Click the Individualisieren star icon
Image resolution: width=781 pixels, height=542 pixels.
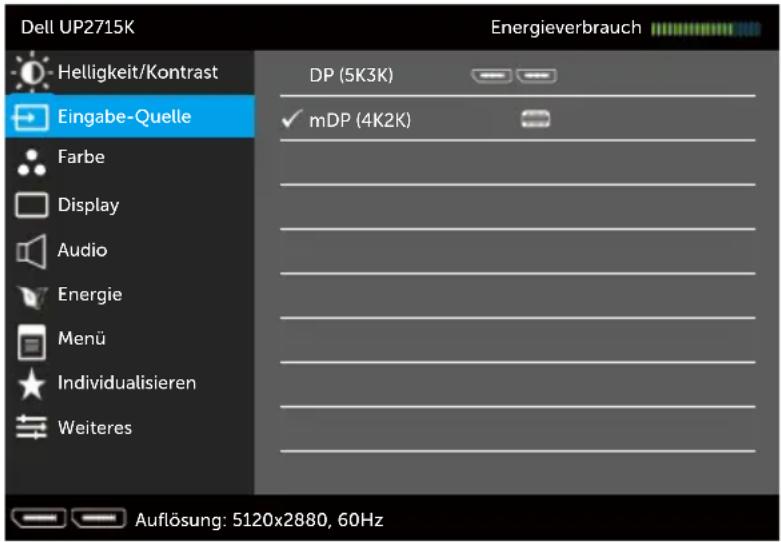(x=31, y=384)
